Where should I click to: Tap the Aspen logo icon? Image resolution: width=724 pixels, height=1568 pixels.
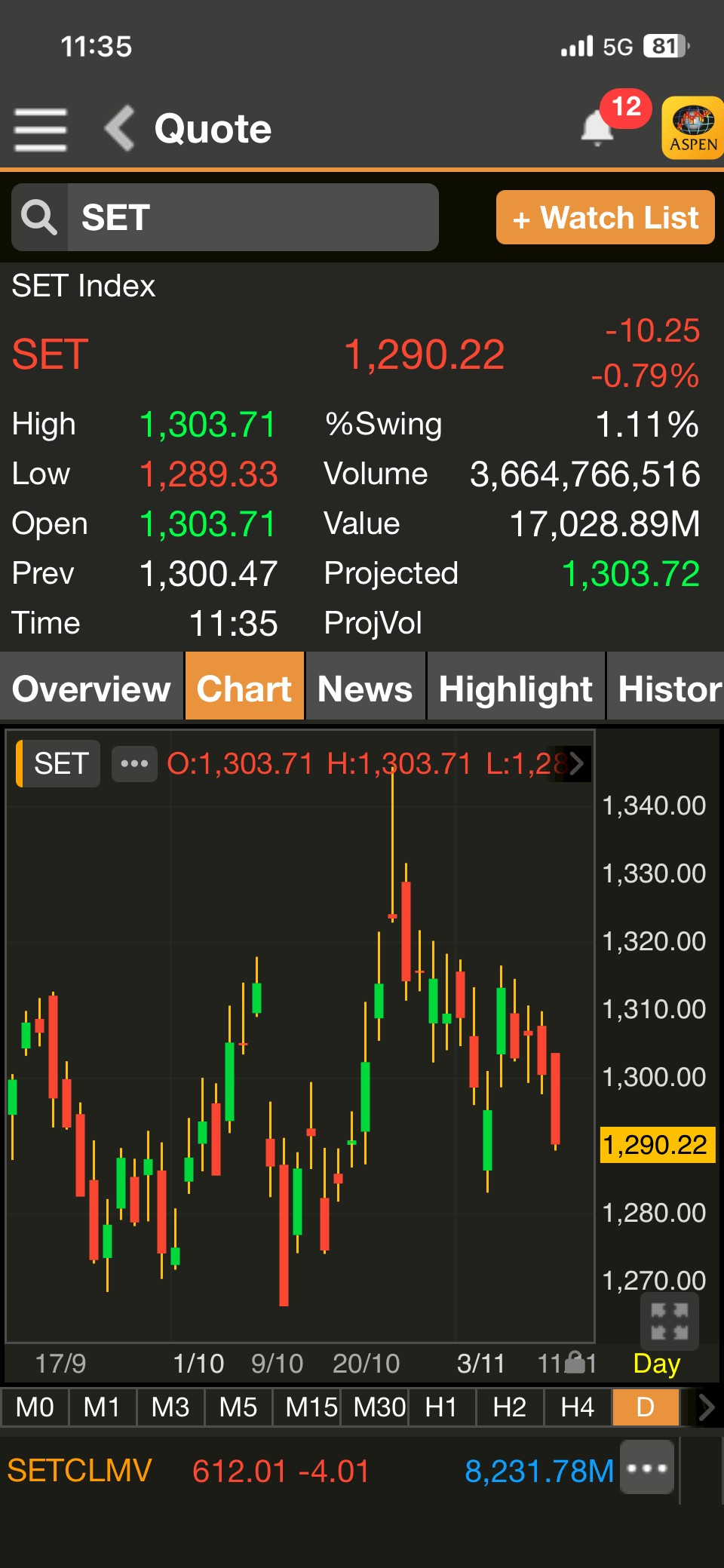pyautogui.click(x=692, y=128)
